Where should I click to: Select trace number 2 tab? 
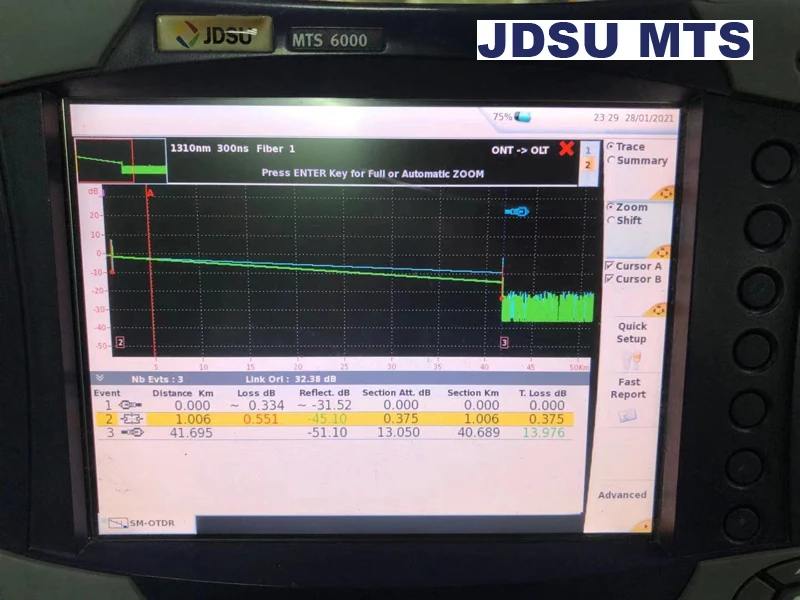pos(588,164)
